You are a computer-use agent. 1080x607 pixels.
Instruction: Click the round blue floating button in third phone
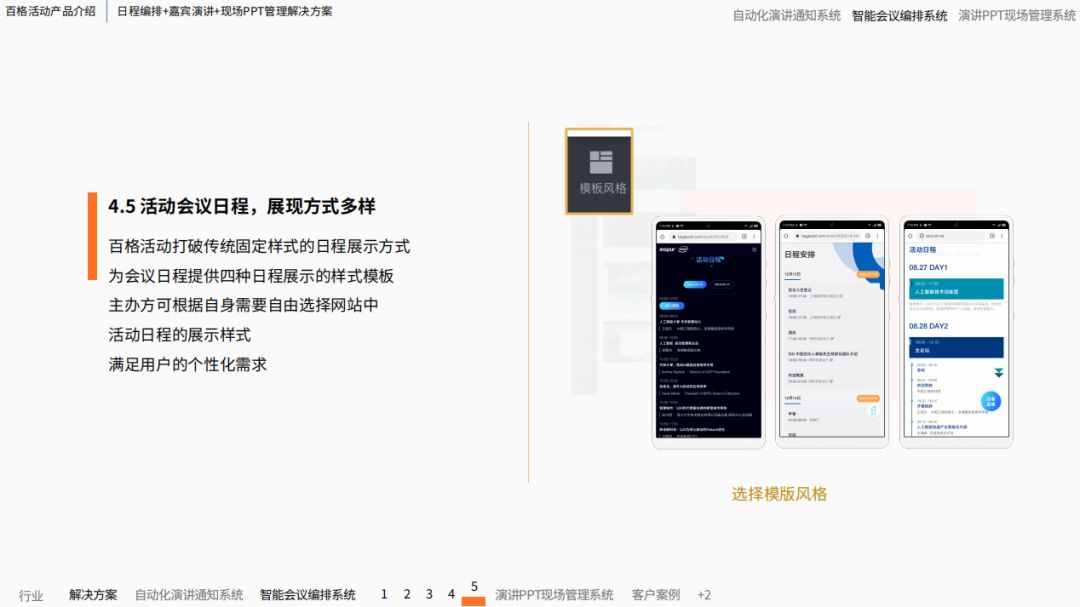click(990, 401)
